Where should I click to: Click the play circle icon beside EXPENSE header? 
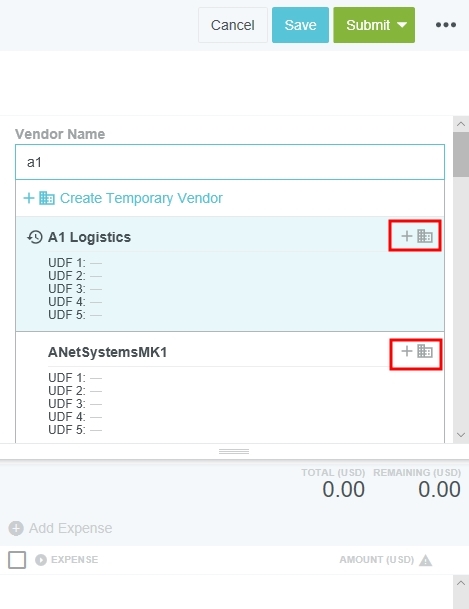[41, 560]
